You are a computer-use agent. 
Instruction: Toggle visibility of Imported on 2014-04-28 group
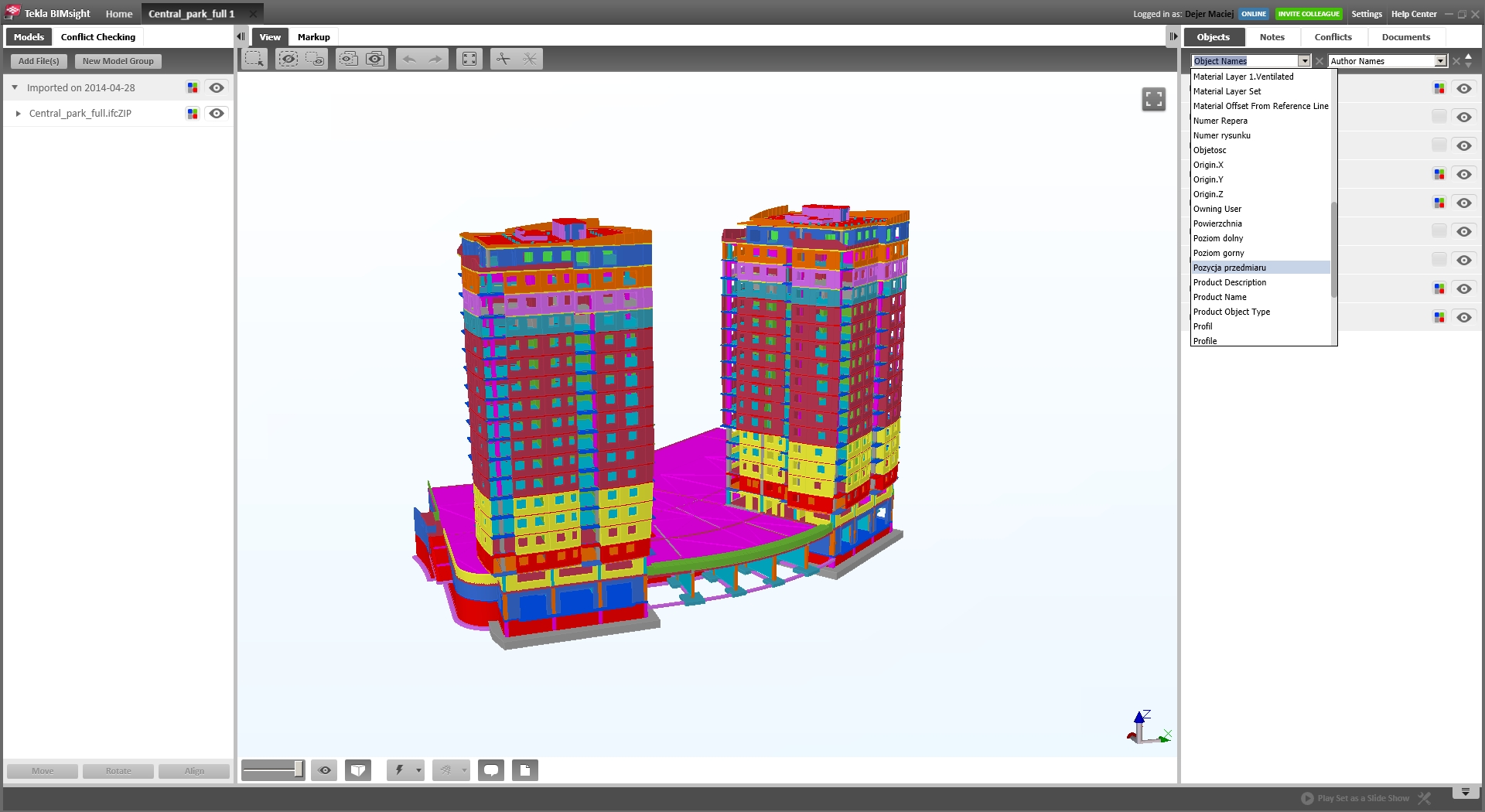click(x=217, y=88)
